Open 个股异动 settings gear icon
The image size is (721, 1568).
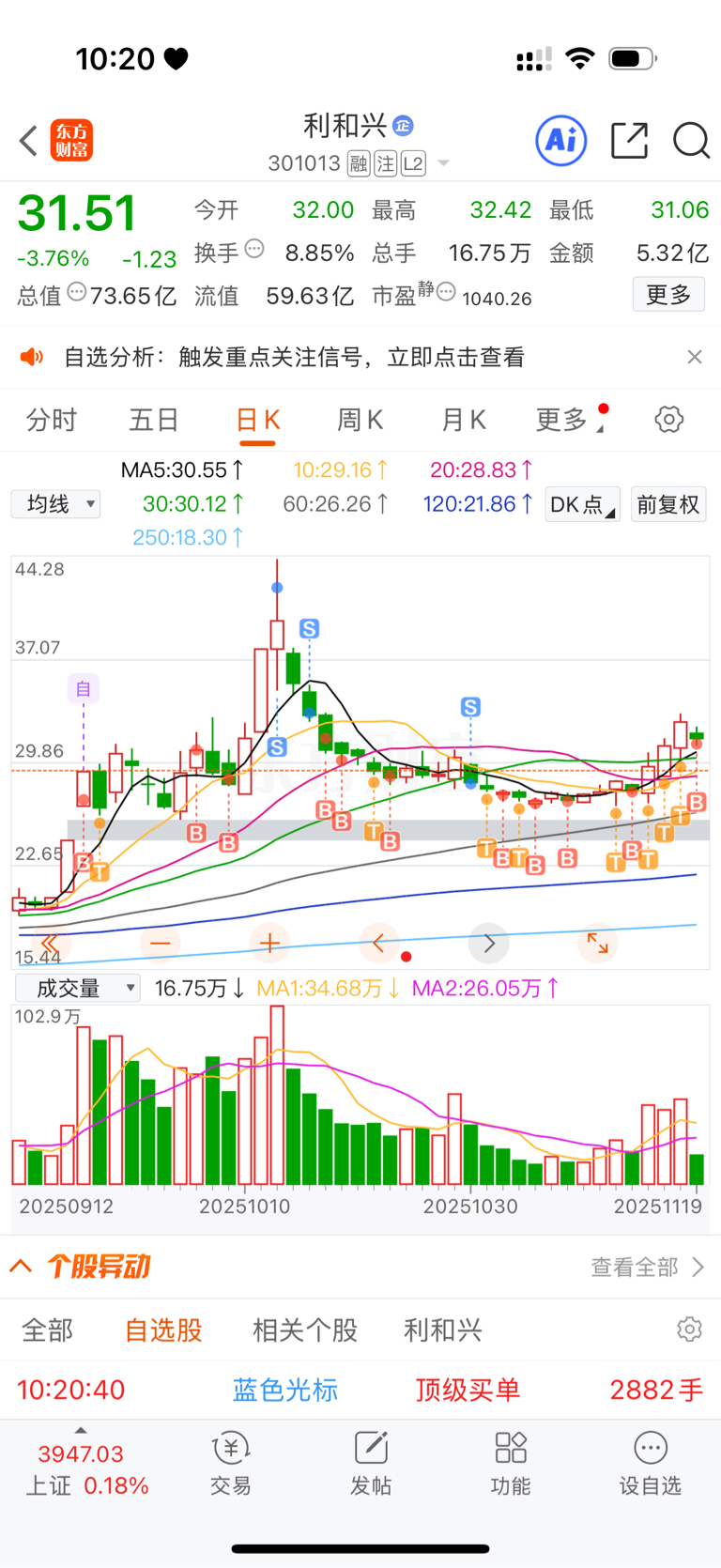click(689, 1330)
